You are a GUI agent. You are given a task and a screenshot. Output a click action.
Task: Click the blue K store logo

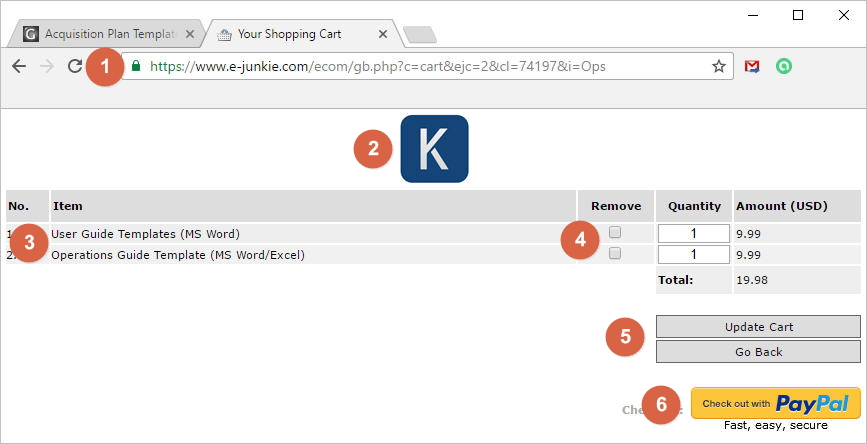pos(434,149)
